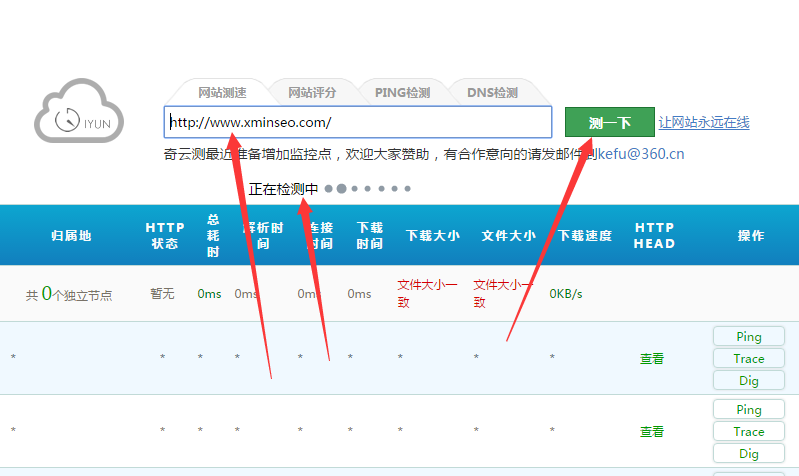This screenshot has height=476, width=799.
Task: Open 查看 in the first result row
Action: [x=652, y=358]
